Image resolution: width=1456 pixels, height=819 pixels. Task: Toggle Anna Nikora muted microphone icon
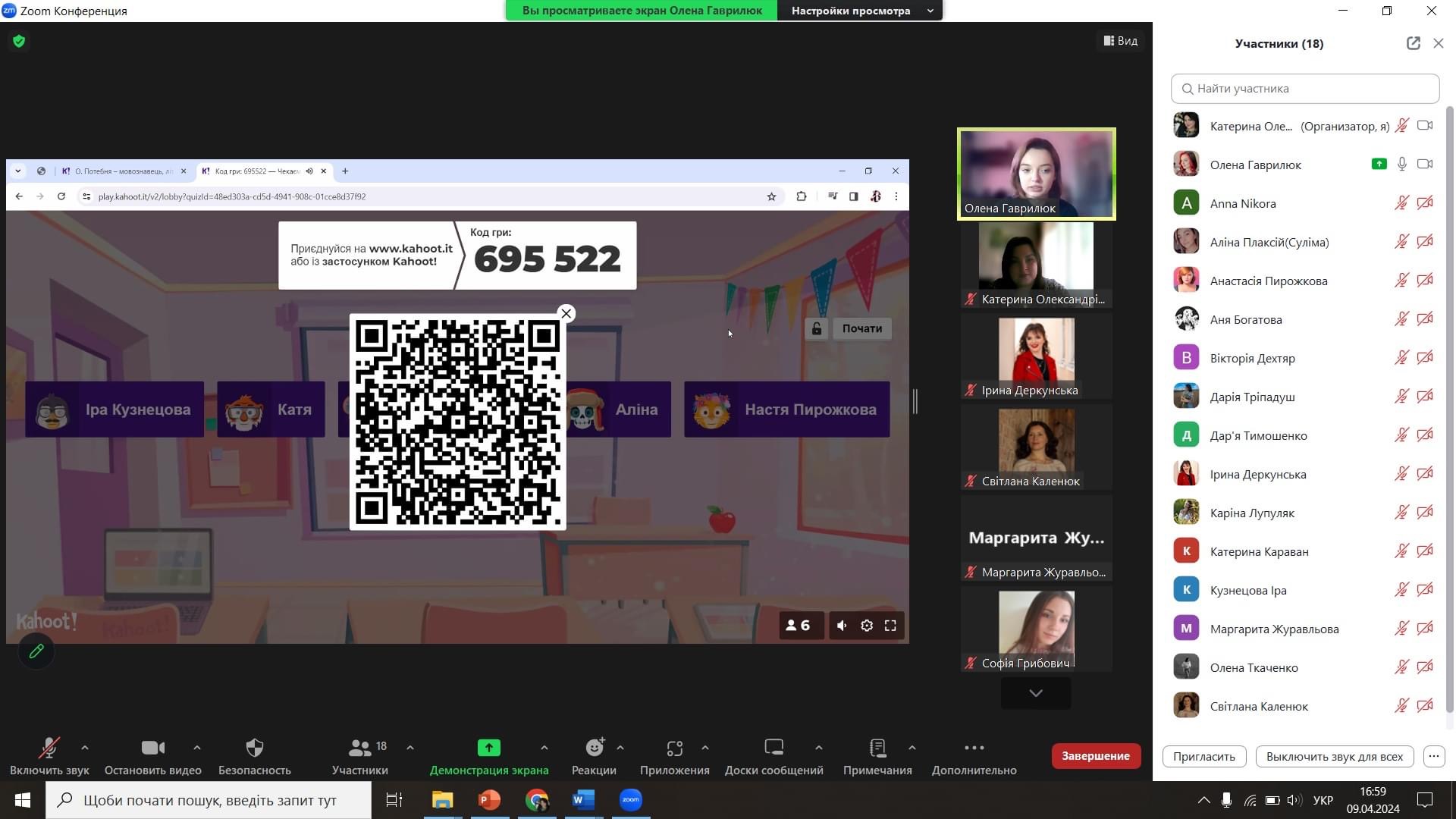click(1402, 203)
